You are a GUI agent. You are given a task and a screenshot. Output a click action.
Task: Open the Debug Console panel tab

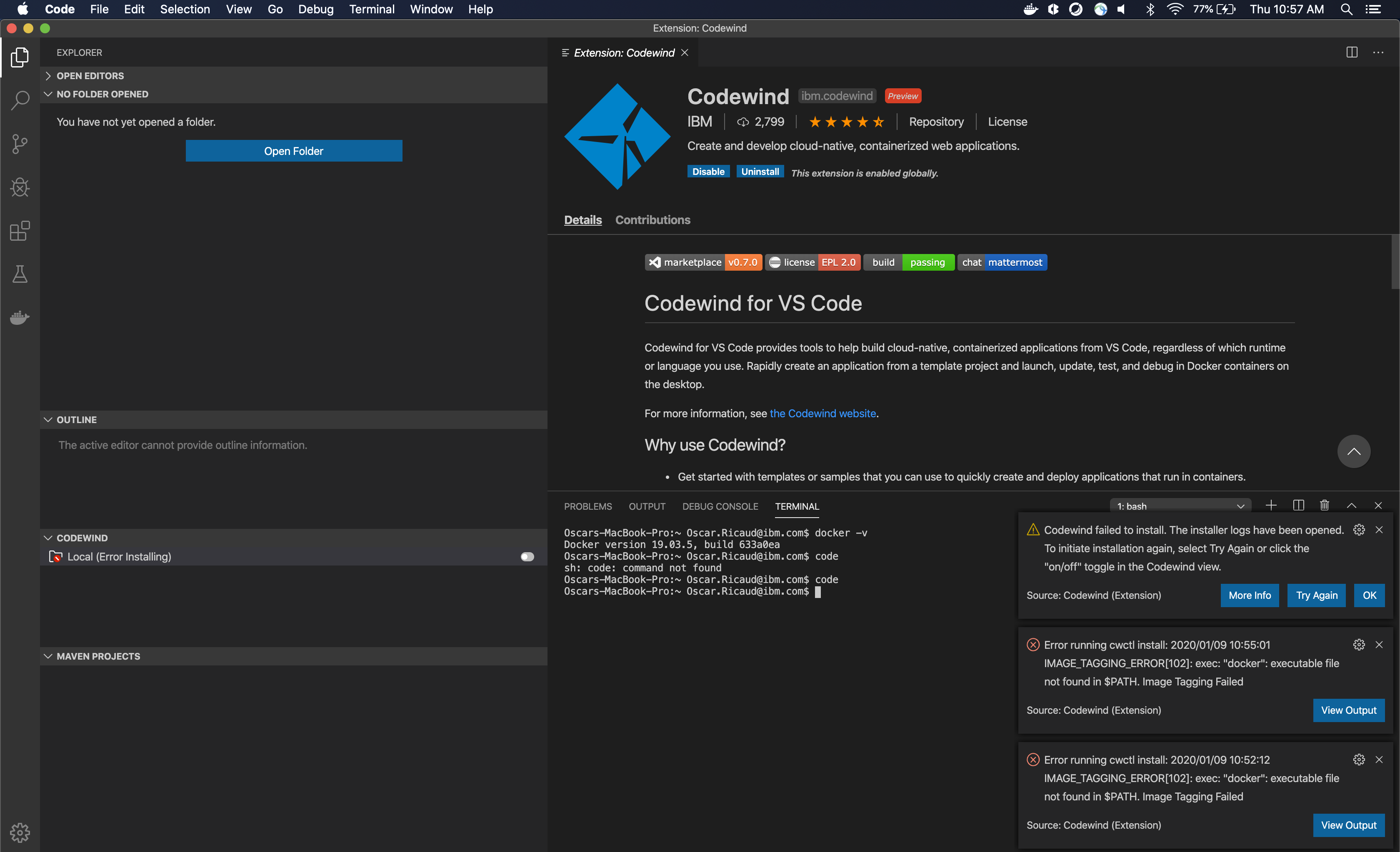(x=720, y=506)
